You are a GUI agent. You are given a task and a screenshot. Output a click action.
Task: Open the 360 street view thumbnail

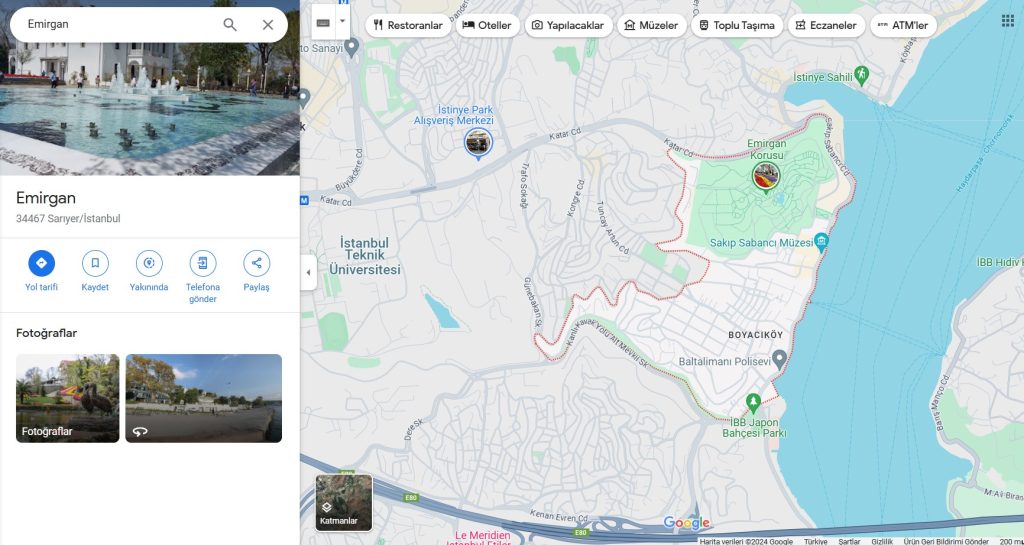[x=204, y=398]
